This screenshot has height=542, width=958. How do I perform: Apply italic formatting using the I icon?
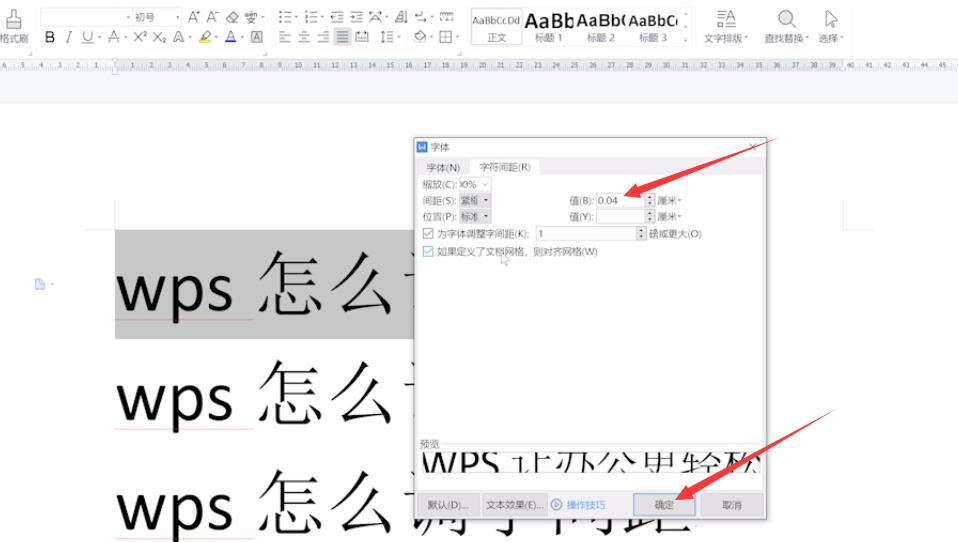68,37
